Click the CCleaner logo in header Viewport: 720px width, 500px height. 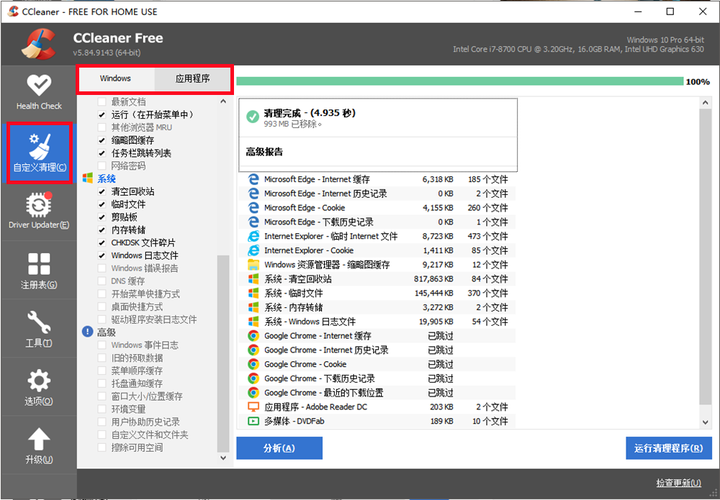pyautogui.click(x=39, y=44)
